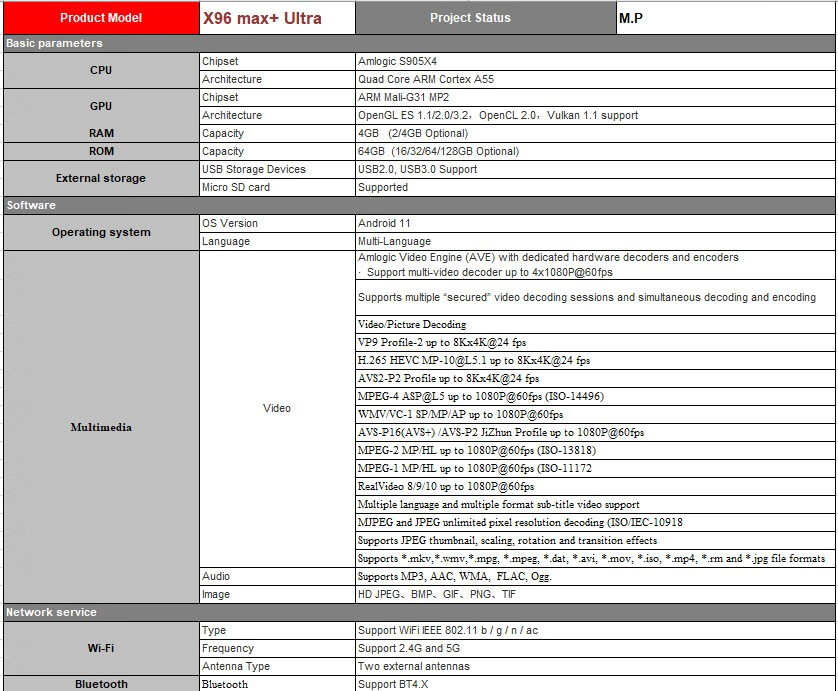Click the "Audio" label cell
The image size is (838, 691).
pos(277,576)
